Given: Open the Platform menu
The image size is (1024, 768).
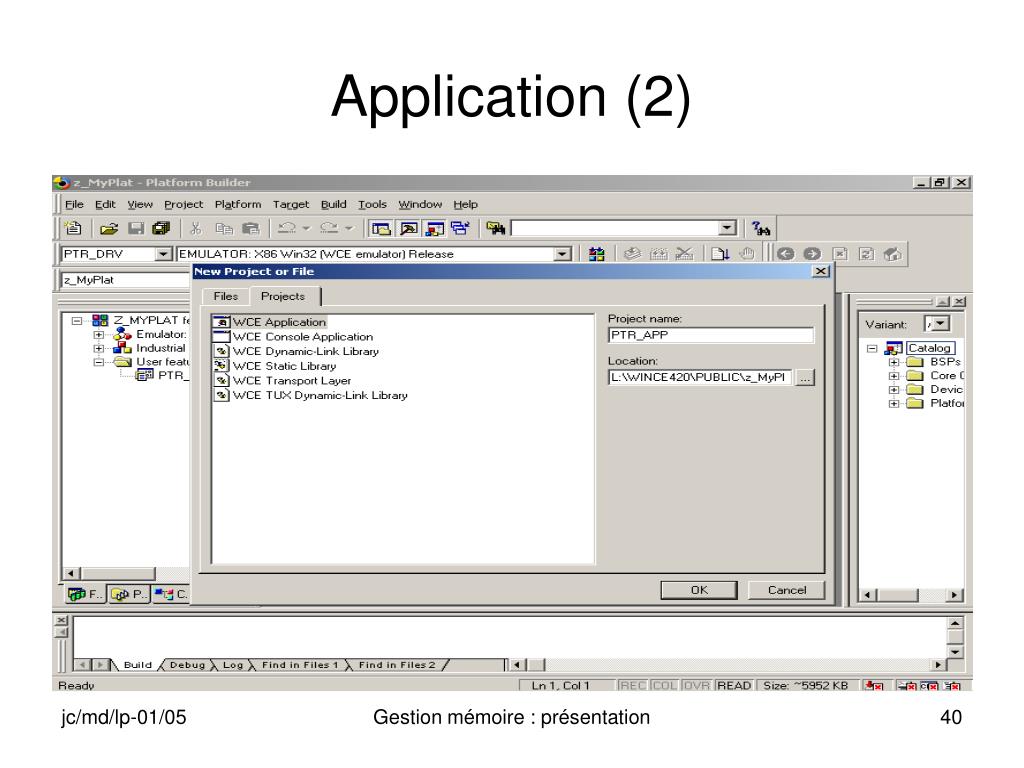Looking at the screenshot, I should (x=238, y=204).
